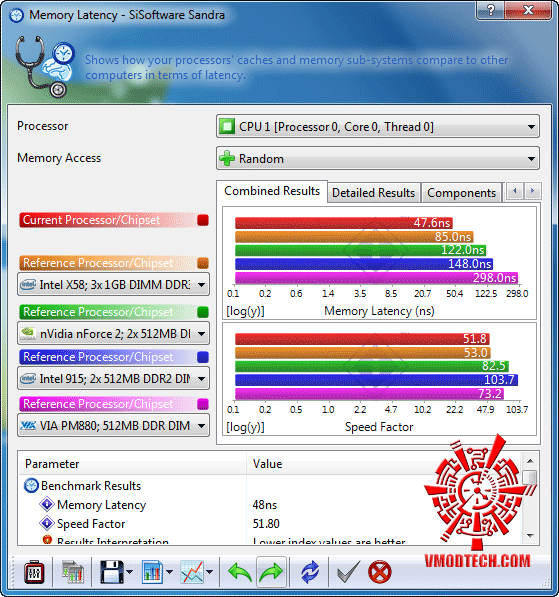Switch to the Detailed Results tab
The width and height of the screenshot is (559, 597).
point(373,193)
